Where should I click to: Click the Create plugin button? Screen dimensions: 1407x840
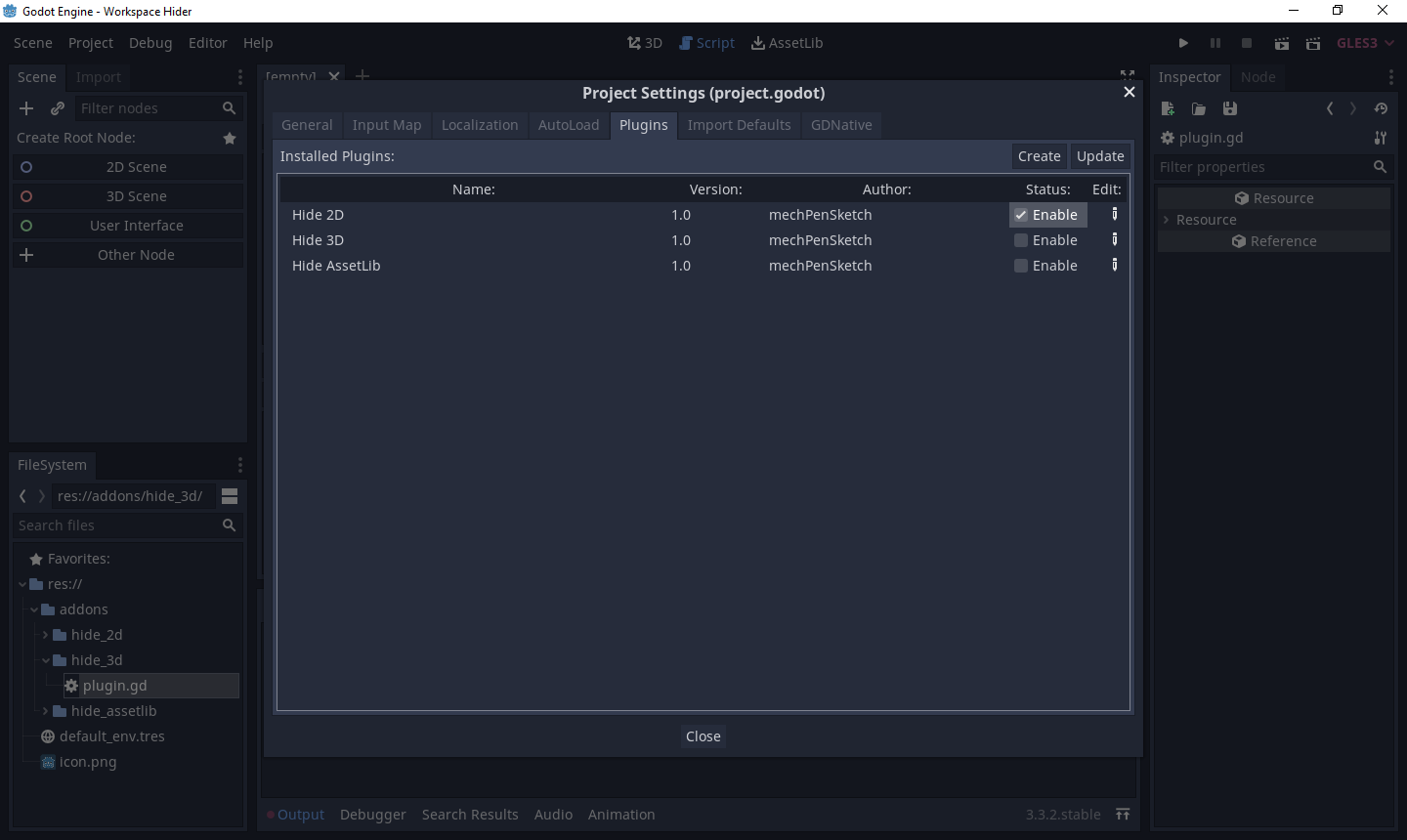point(1040,156)
